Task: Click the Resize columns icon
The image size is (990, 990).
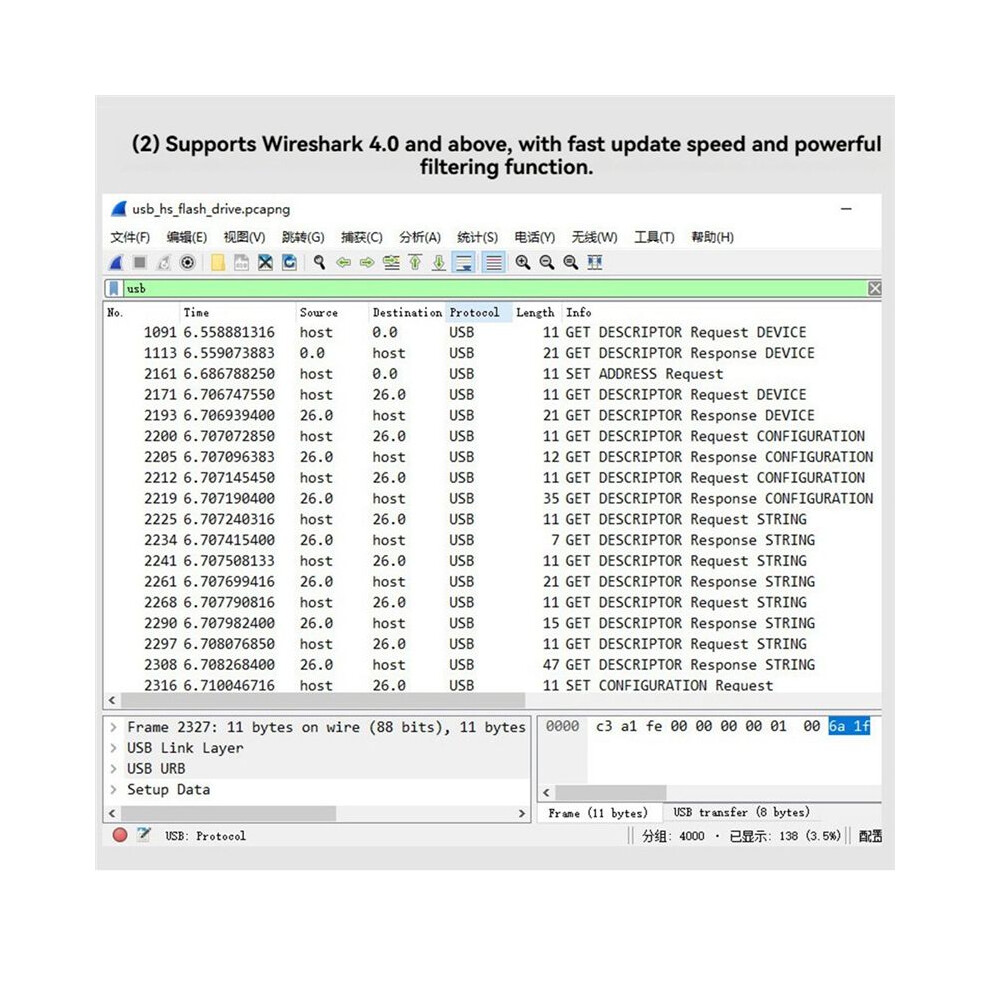Action: pyautogui.click(x=595, y=263)
